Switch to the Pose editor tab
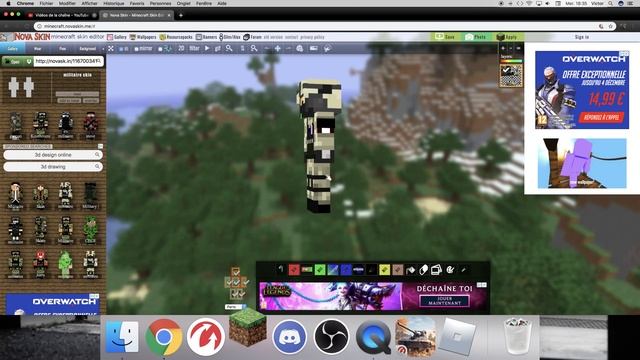Image resolution: width=640 pixels, height=360 pixels. pos(62,49)
